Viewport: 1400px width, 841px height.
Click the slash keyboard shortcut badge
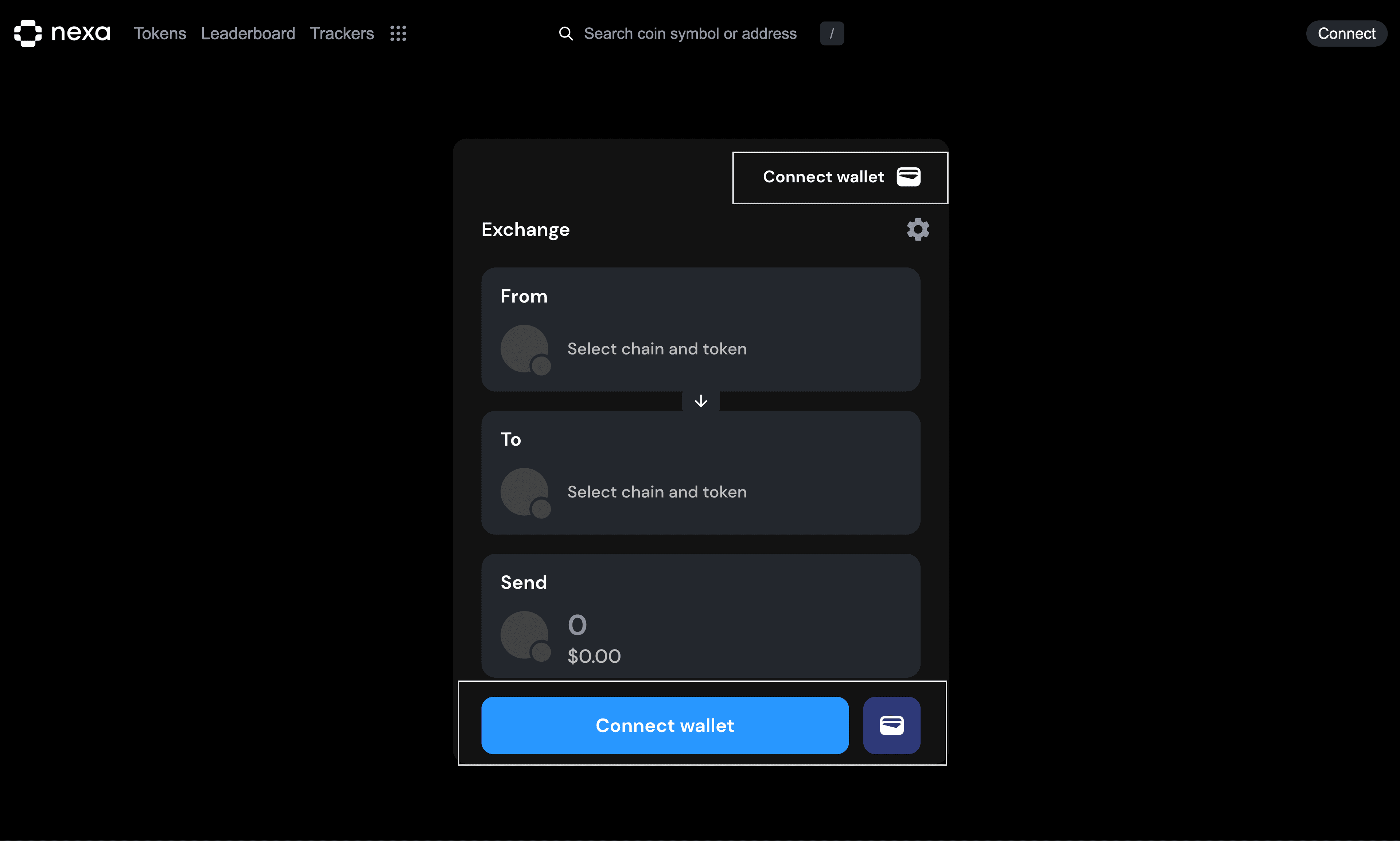tap(831, 34)
